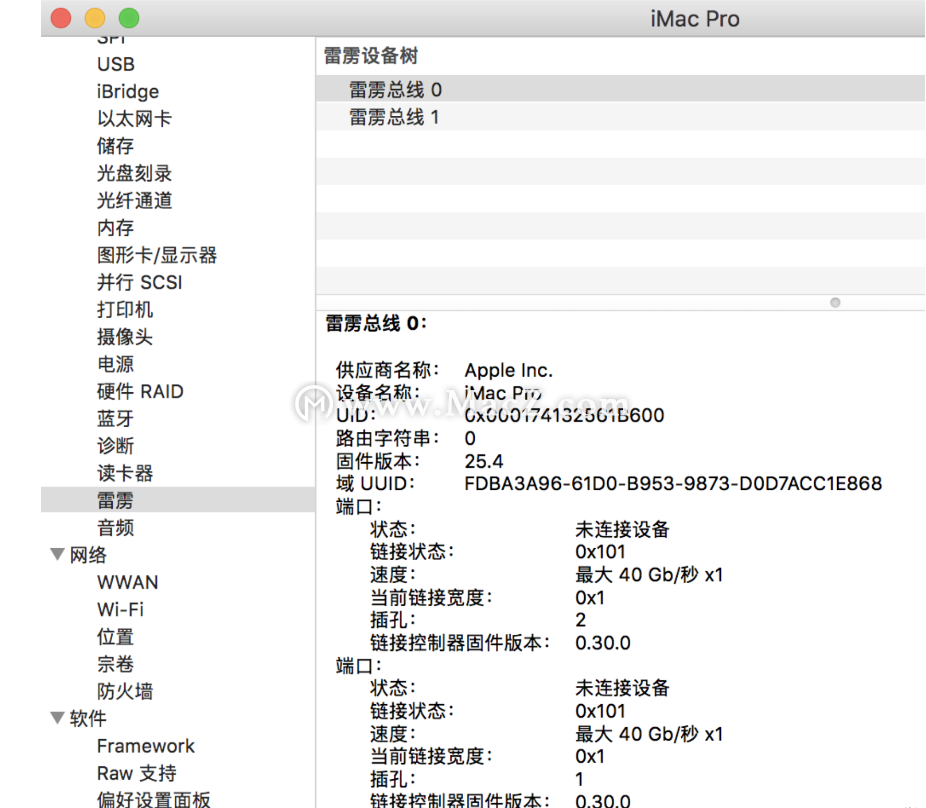
Task: Show 图形卡/显示器 information
Action: tap(156, 255)
